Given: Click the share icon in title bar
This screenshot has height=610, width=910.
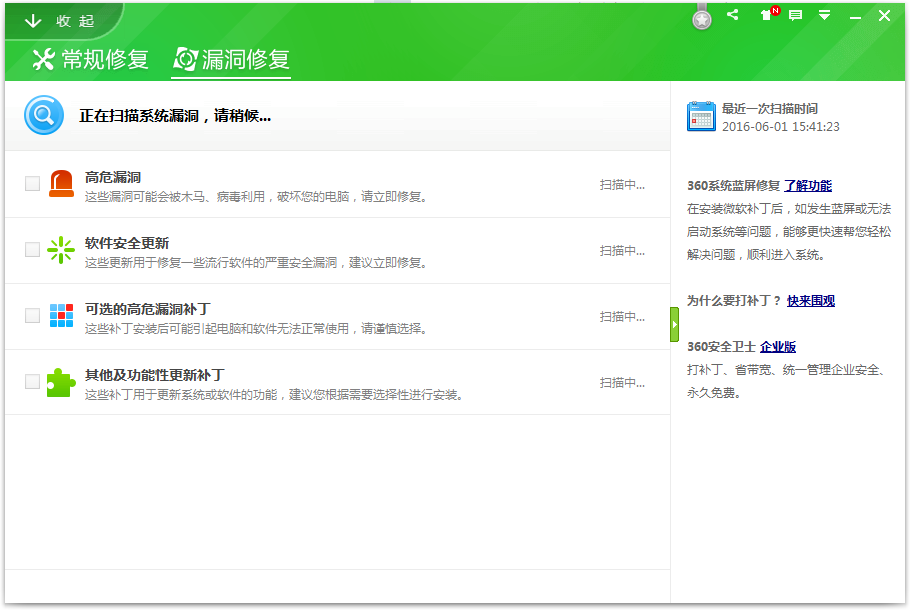Looking at the screenshot, I should (732, 15).
